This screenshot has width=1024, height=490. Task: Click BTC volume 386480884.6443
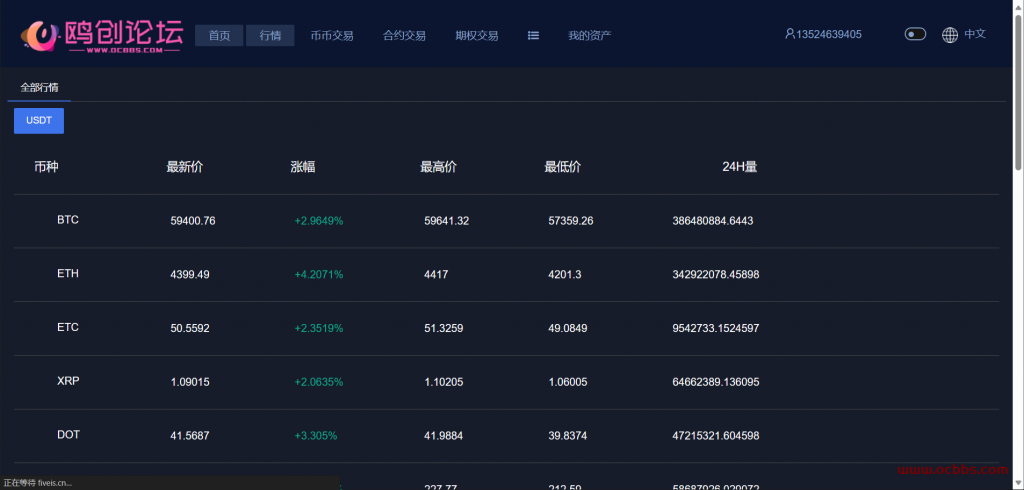[712, 221]
